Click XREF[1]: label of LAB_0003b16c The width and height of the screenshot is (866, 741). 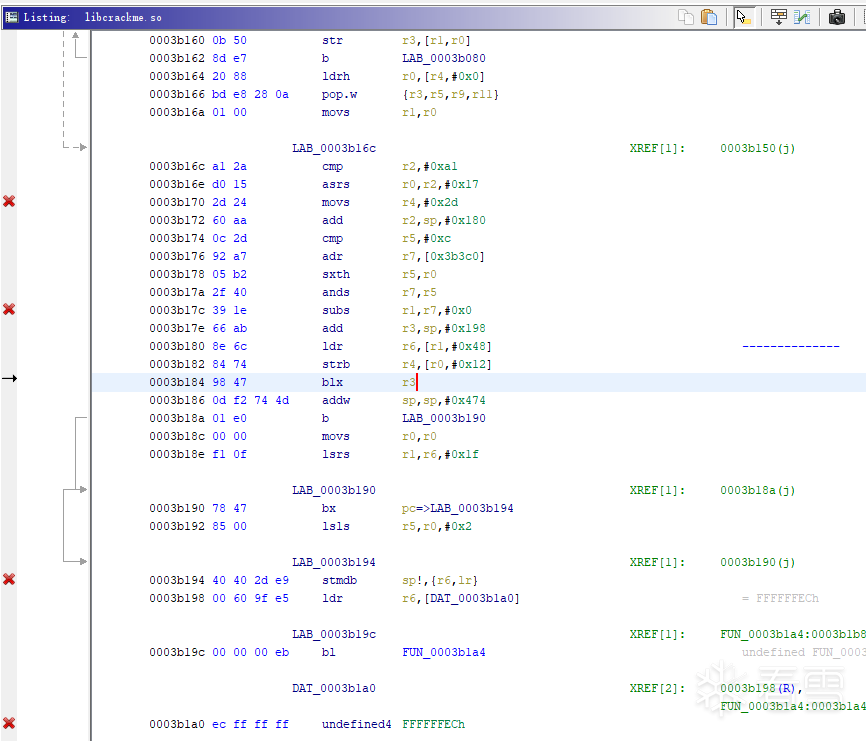tap(657, 149)
